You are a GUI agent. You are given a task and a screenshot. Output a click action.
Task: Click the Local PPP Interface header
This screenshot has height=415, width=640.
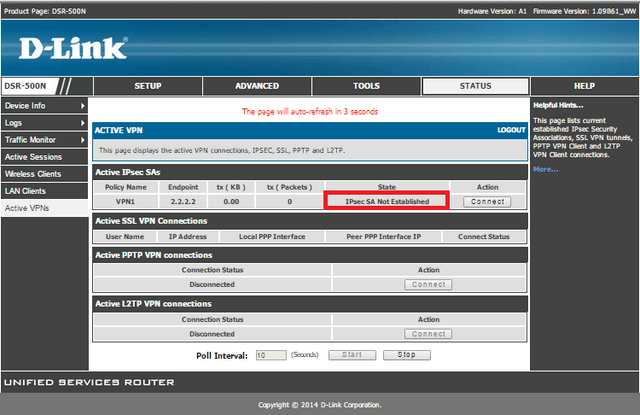point(272,237)
